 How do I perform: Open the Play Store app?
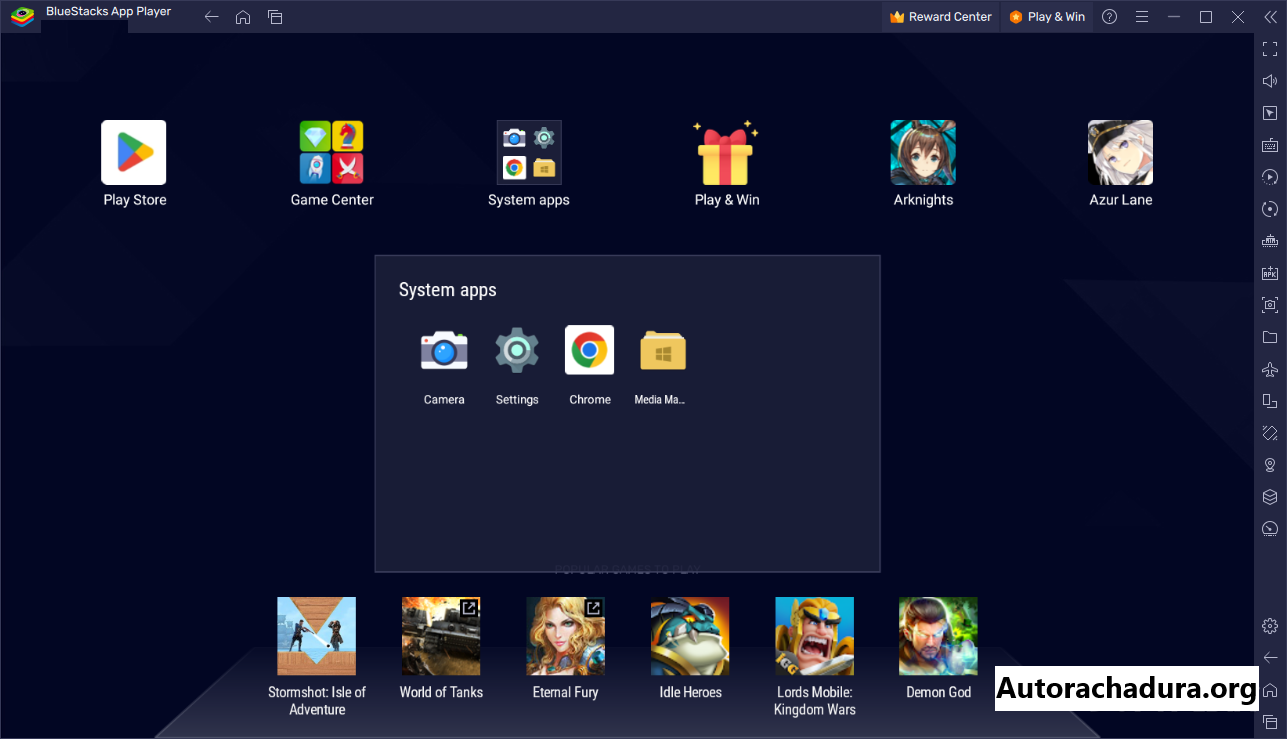click(134, 153)
